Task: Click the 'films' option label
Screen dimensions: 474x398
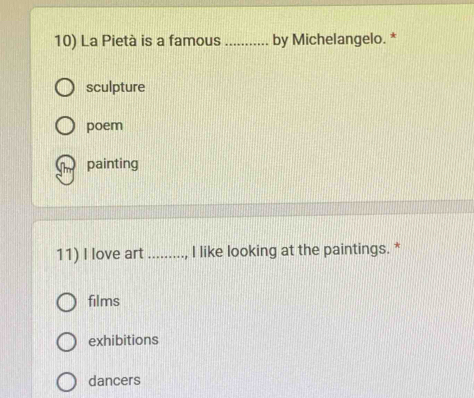Action: (104, 301)
